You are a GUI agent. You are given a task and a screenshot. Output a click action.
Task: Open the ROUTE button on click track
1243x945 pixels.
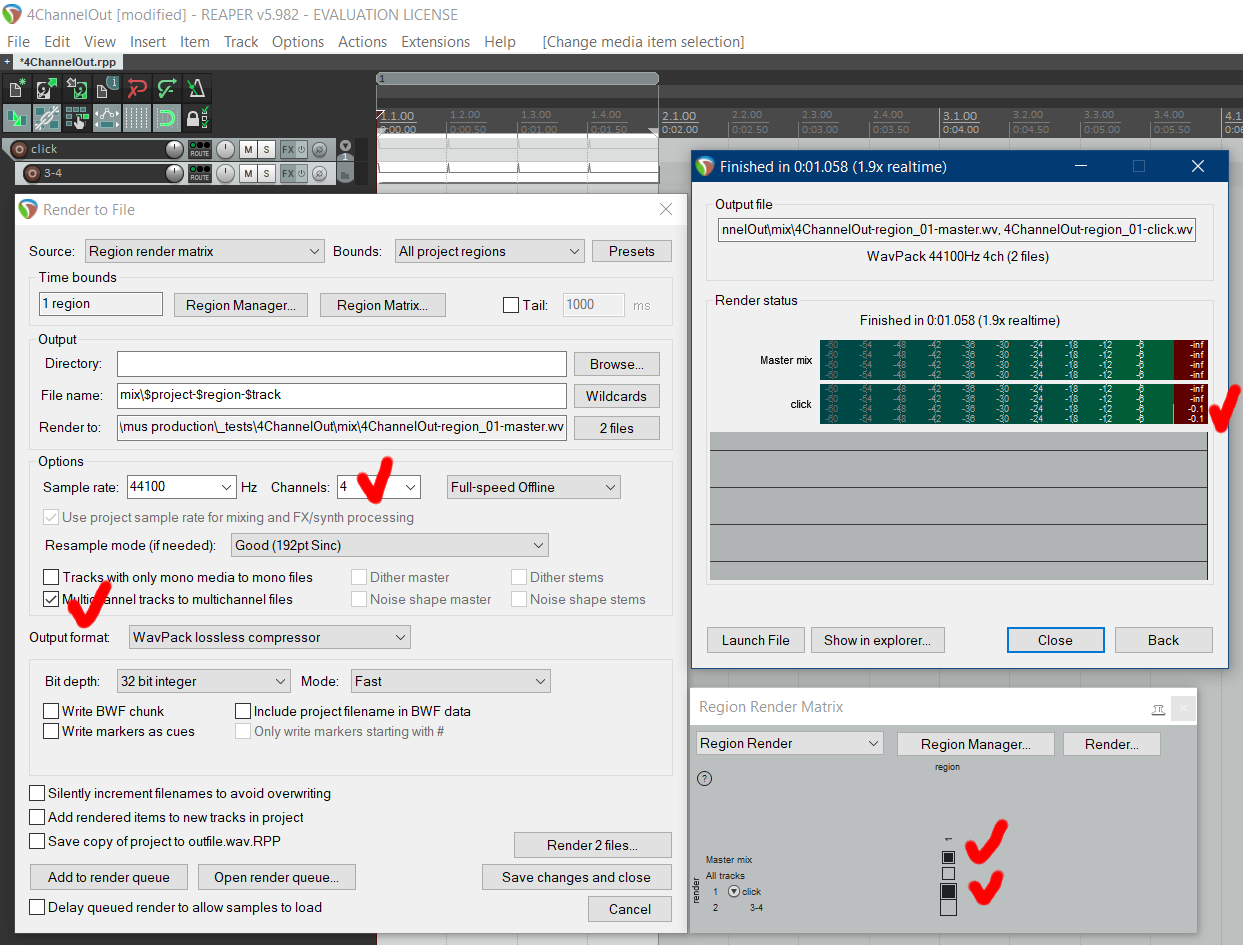200,149
